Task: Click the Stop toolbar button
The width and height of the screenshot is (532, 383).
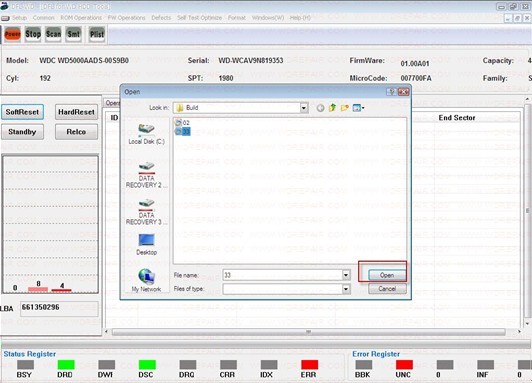Action: click(33, 34)
